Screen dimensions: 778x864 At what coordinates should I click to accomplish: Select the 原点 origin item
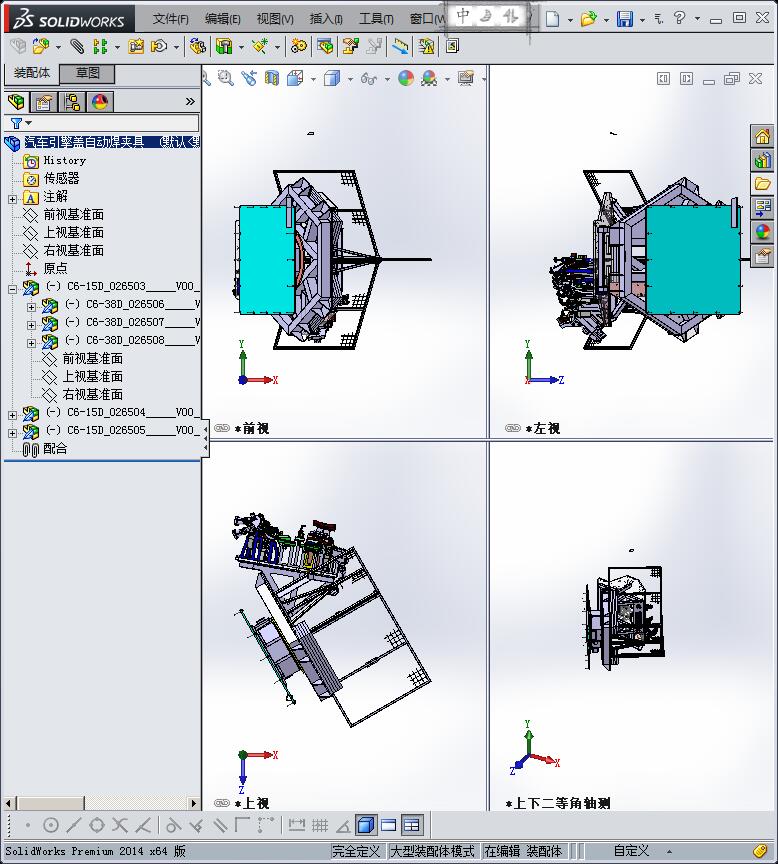(x=55, y=268)
